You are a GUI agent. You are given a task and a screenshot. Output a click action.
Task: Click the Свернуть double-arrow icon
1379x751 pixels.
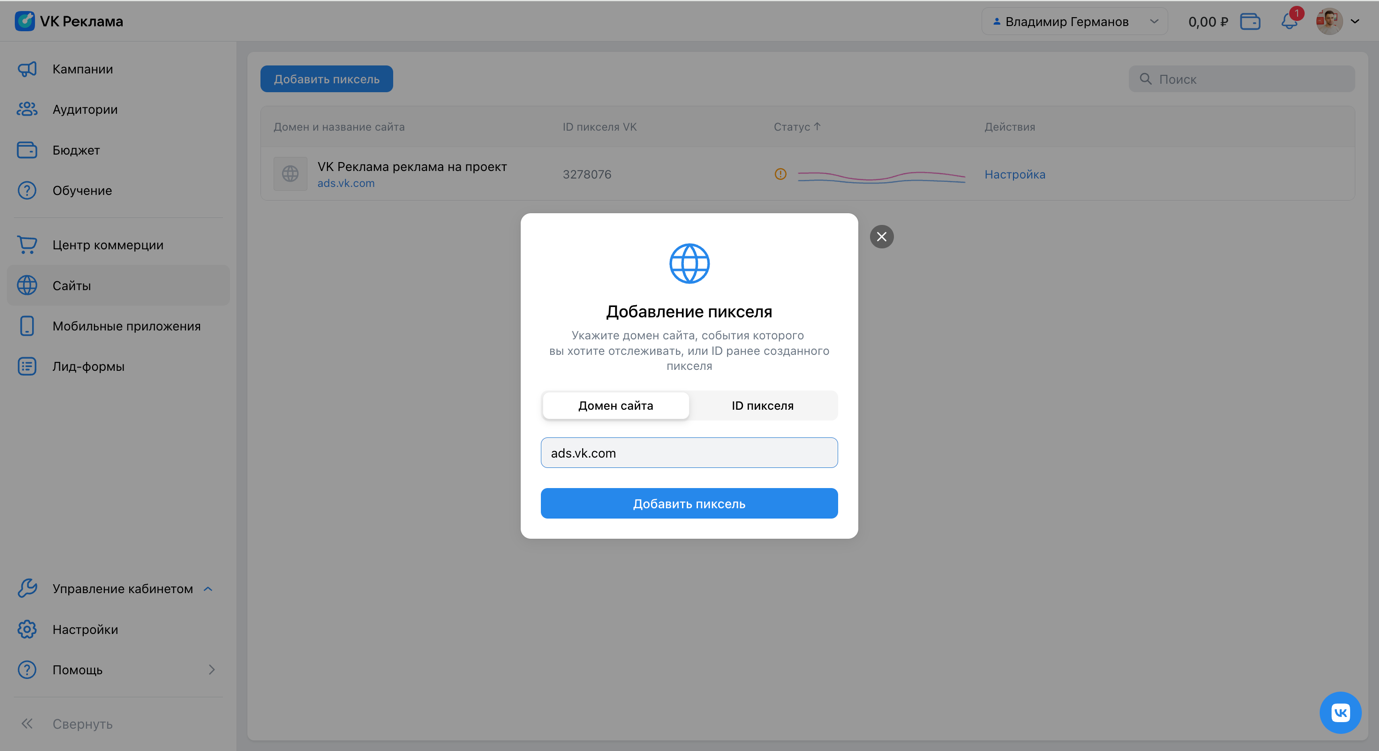[27, 724]
